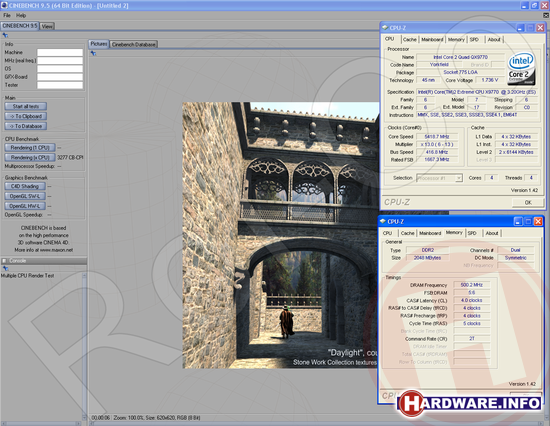Open the Help menu
550x426 pixels.
click(x=21, y=15)
